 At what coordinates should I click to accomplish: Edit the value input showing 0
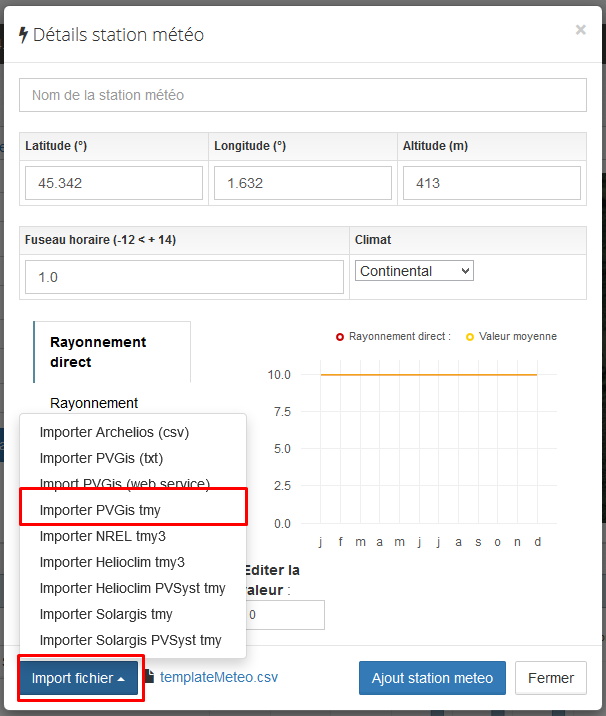tap(285, 615)
